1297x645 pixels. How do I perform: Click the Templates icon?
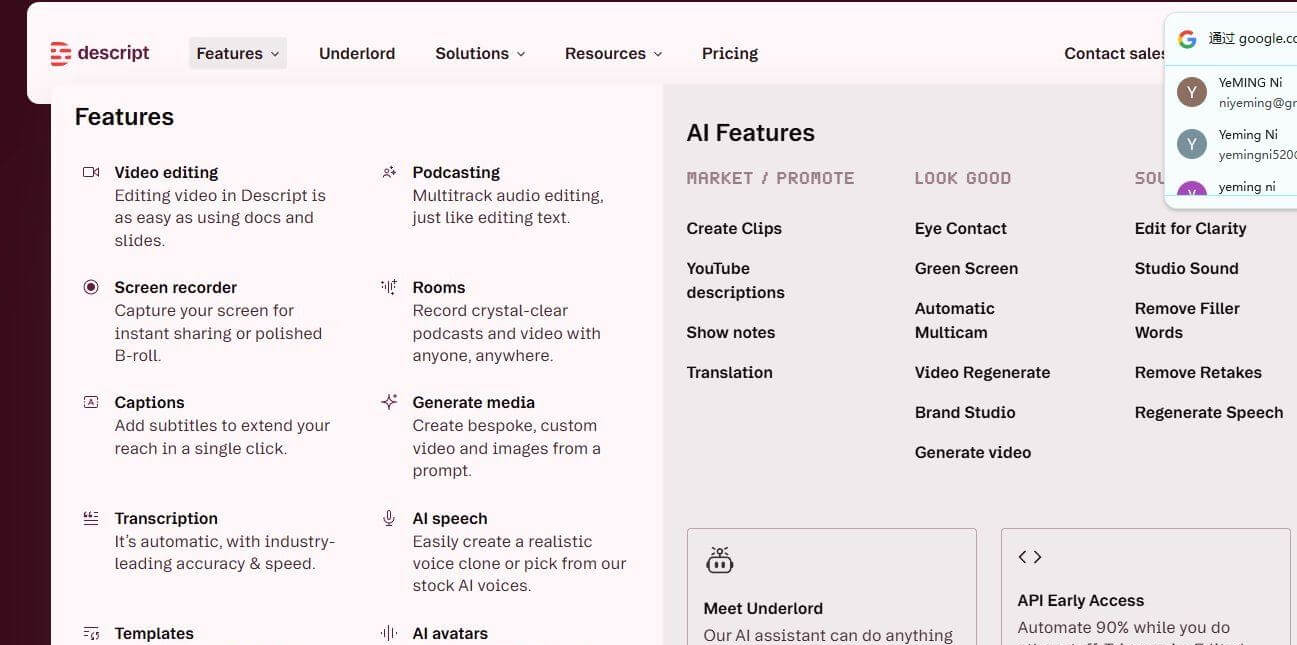click(91, 633)
